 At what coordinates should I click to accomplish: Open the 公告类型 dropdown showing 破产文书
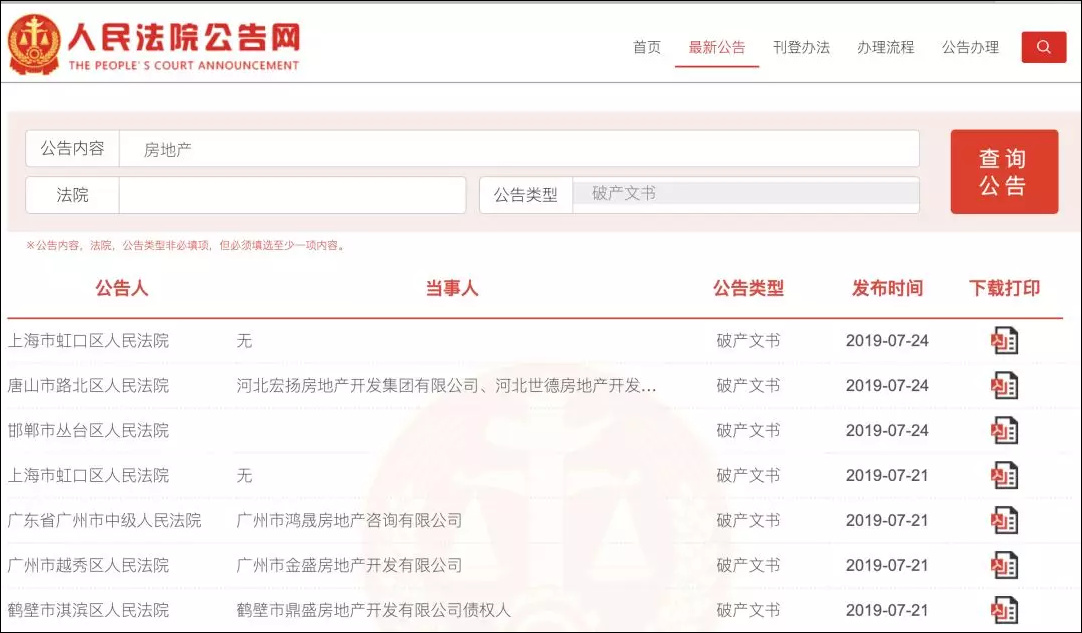(x=745, y=195)
